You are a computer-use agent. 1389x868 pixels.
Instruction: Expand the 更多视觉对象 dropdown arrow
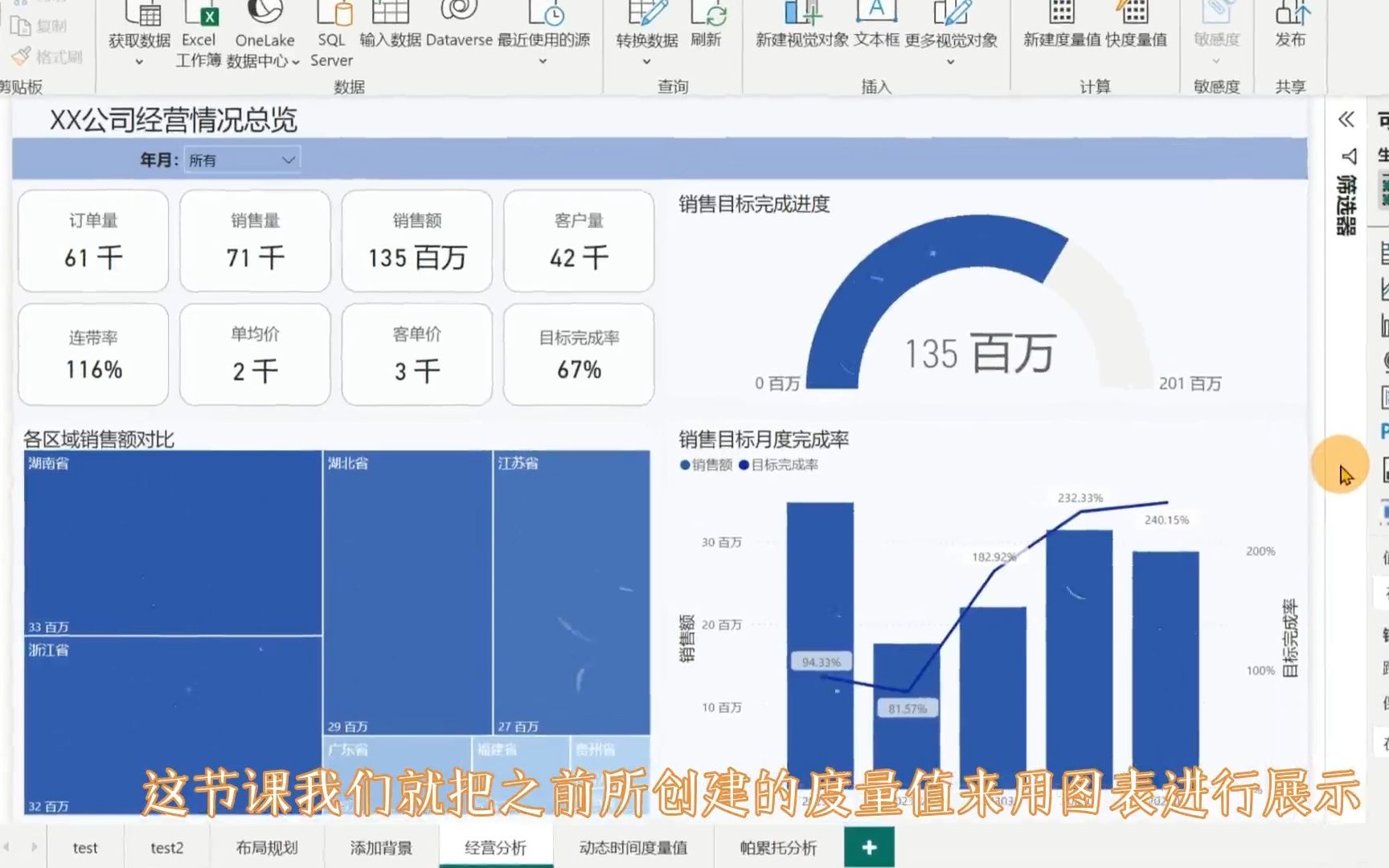[951, 62]
